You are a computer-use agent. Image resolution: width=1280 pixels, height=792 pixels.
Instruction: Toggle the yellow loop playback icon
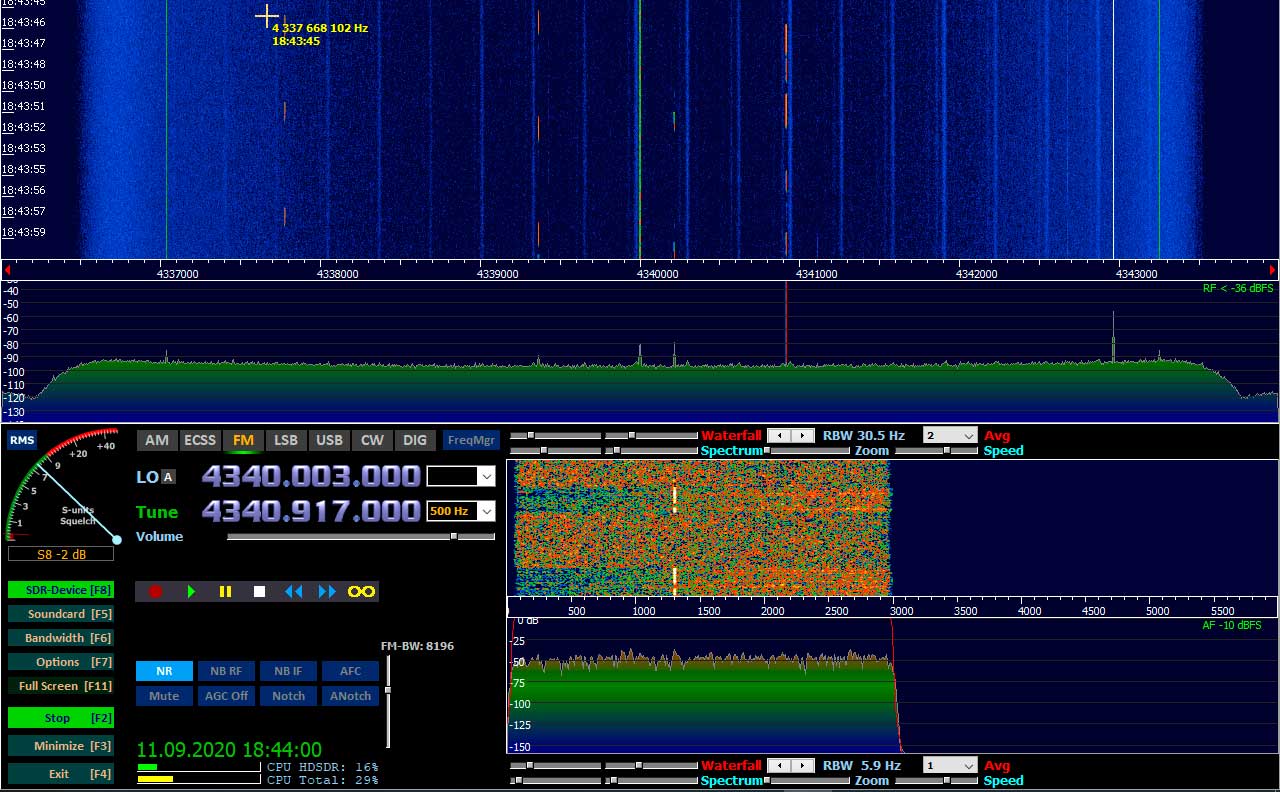tap(361, 591)
